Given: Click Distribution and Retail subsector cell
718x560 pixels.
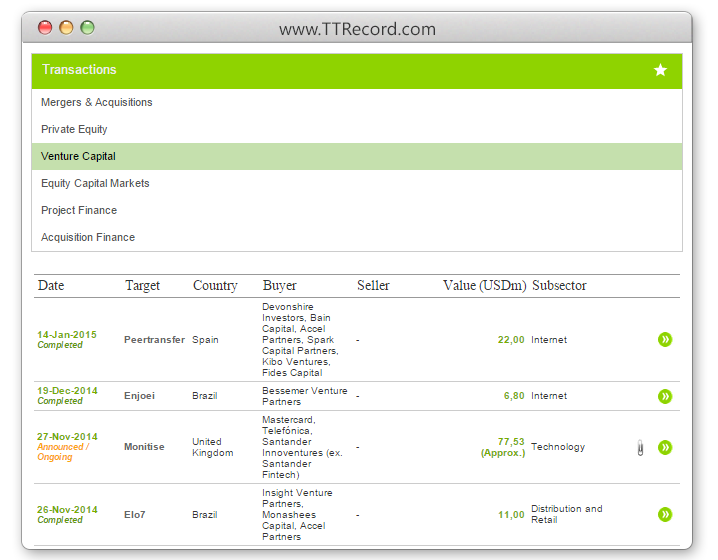Looking at the screenshot, I should click(x=567, y=514).
